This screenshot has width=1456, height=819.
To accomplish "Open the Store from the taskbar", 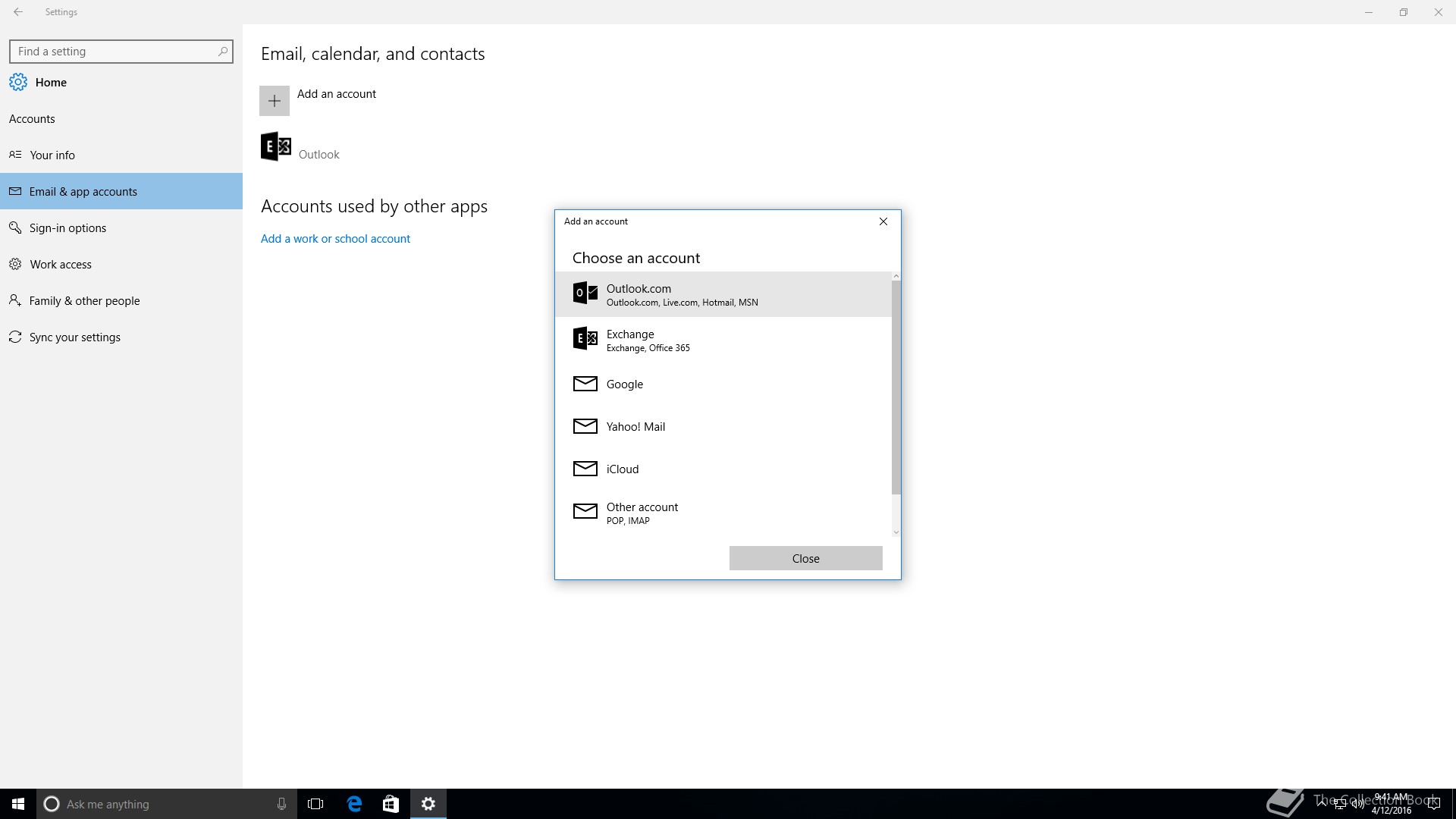I will pos(391,804).
